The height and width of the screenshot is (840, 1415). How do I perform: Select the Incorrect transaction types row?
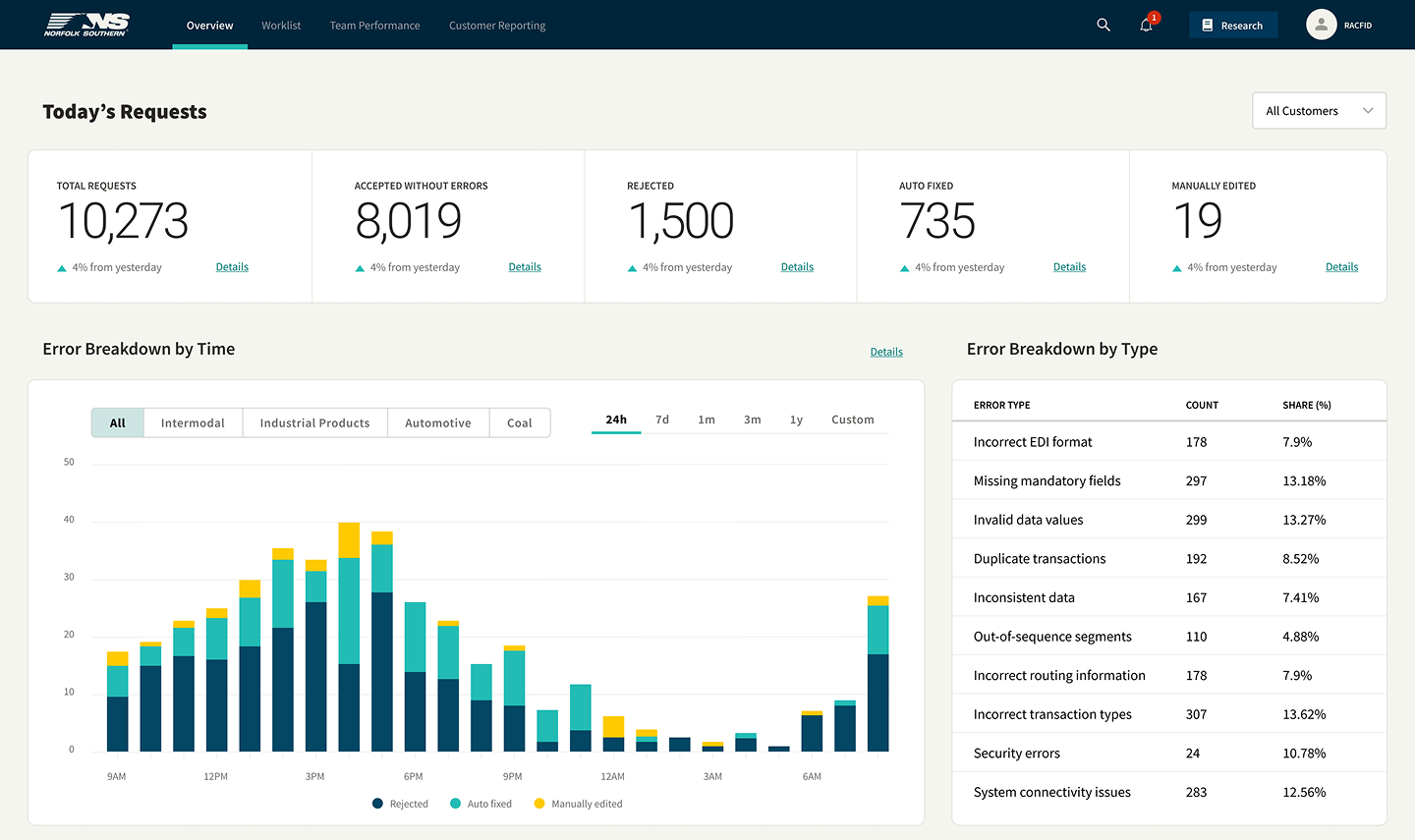(1169, 714)
